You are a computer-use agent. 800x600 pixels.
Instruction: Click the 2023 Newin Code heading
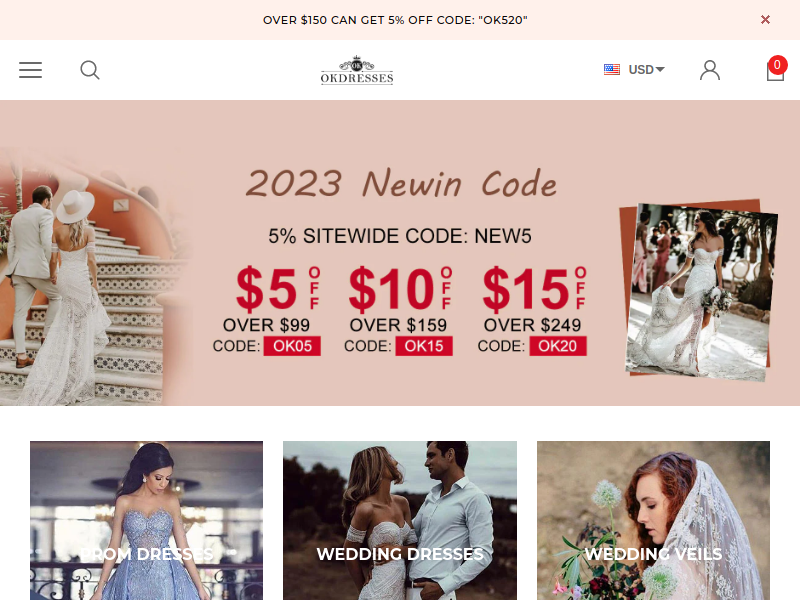click(401, 184)
